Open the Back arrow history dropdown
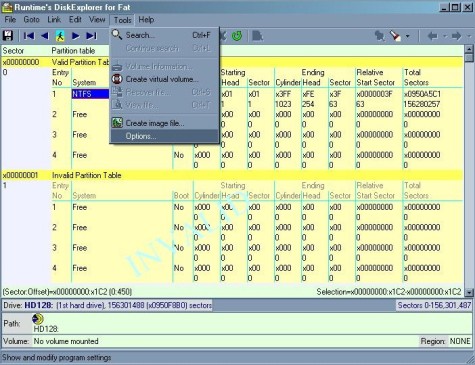 click(445, 36)
